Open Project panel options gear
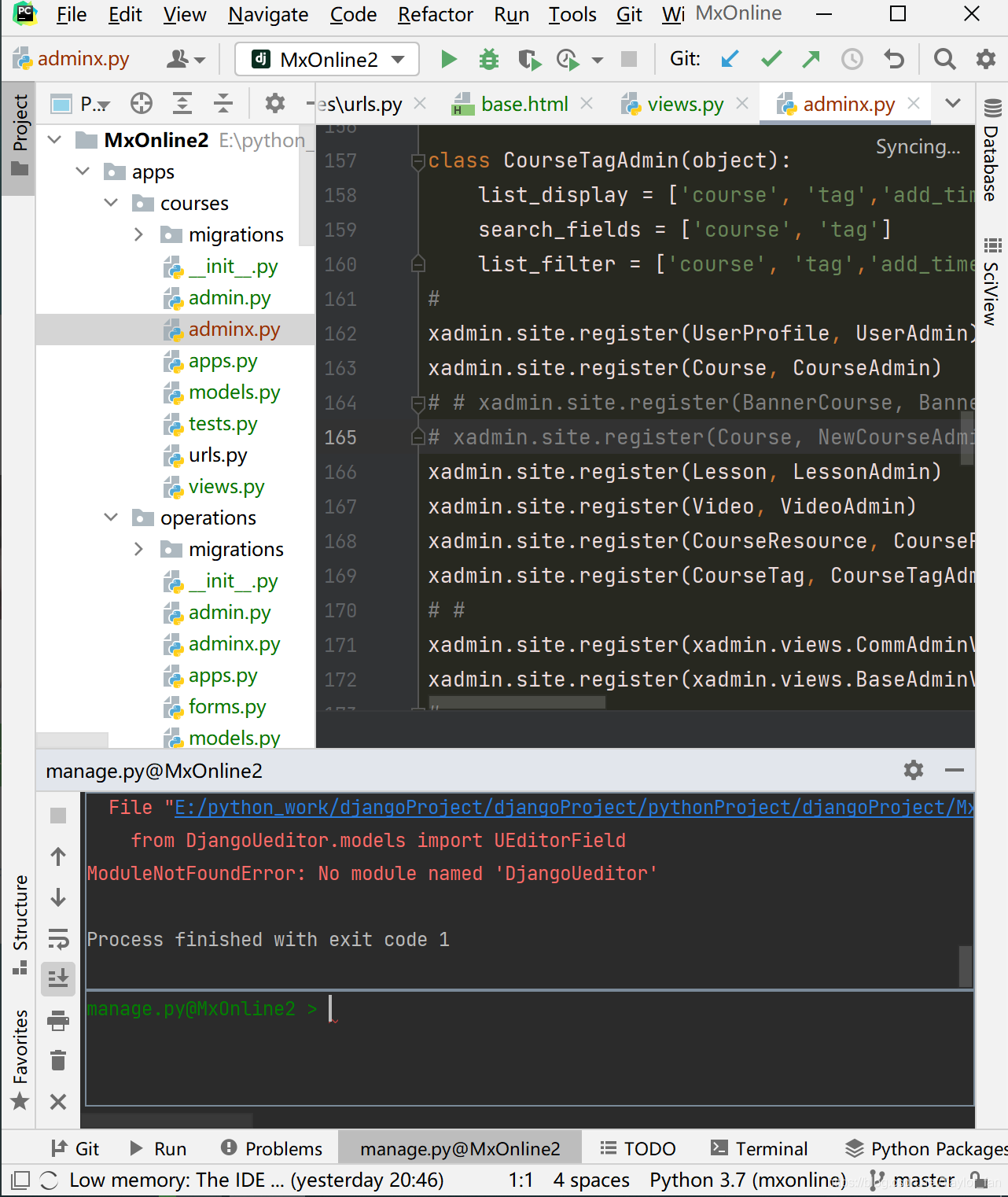Screen dimensions: 1008x1197 pyautogui.click(x=274, y=103)
